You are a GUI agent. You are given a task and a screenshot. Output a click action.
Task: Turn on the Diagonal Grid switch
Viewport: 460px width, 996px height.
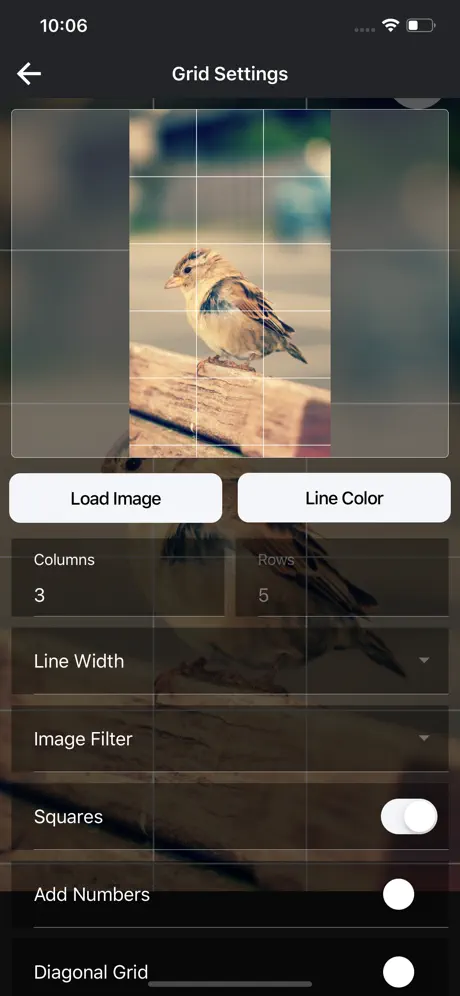398,972
